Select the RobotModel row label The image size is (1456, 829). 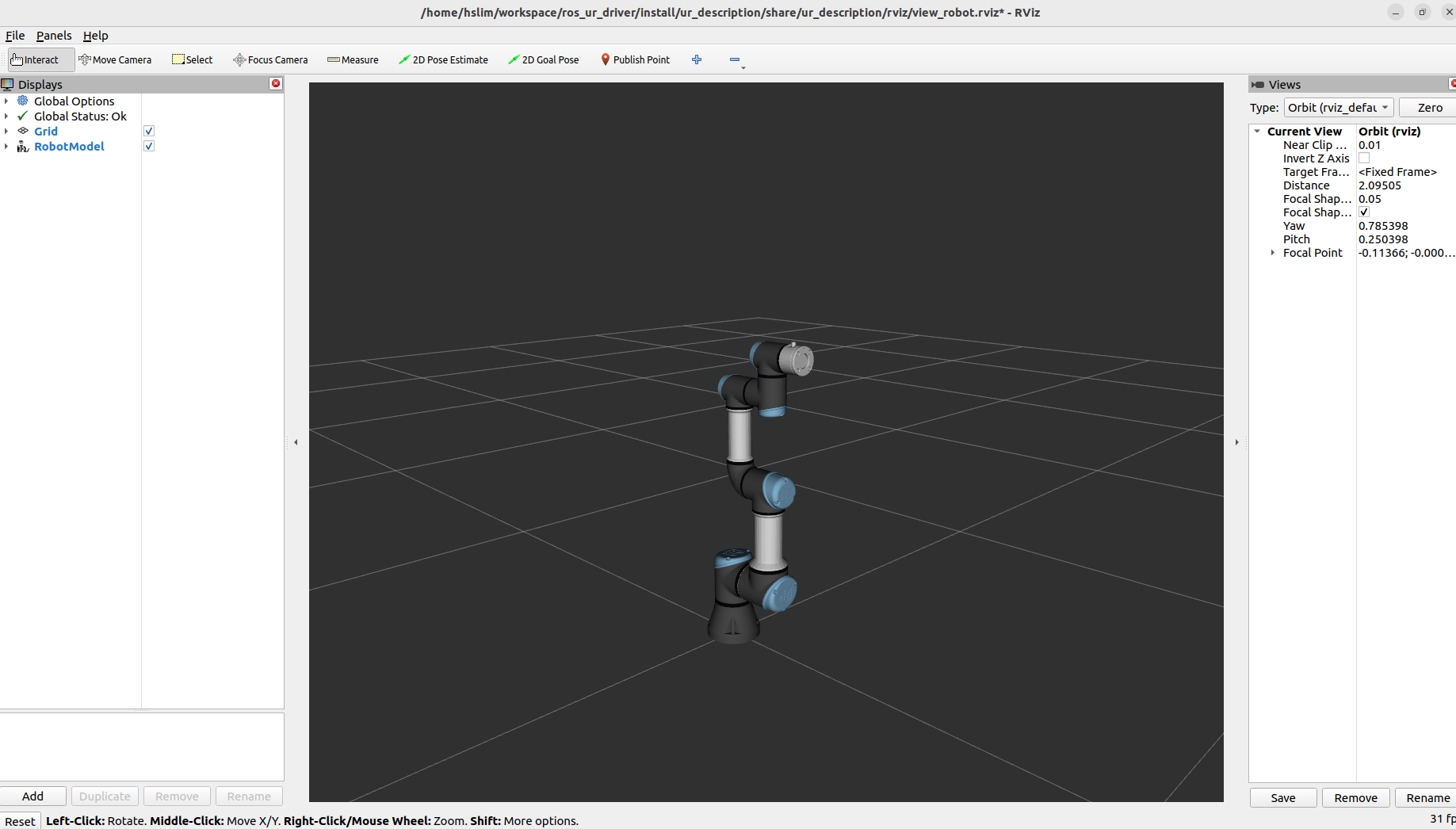coord(69,146)
